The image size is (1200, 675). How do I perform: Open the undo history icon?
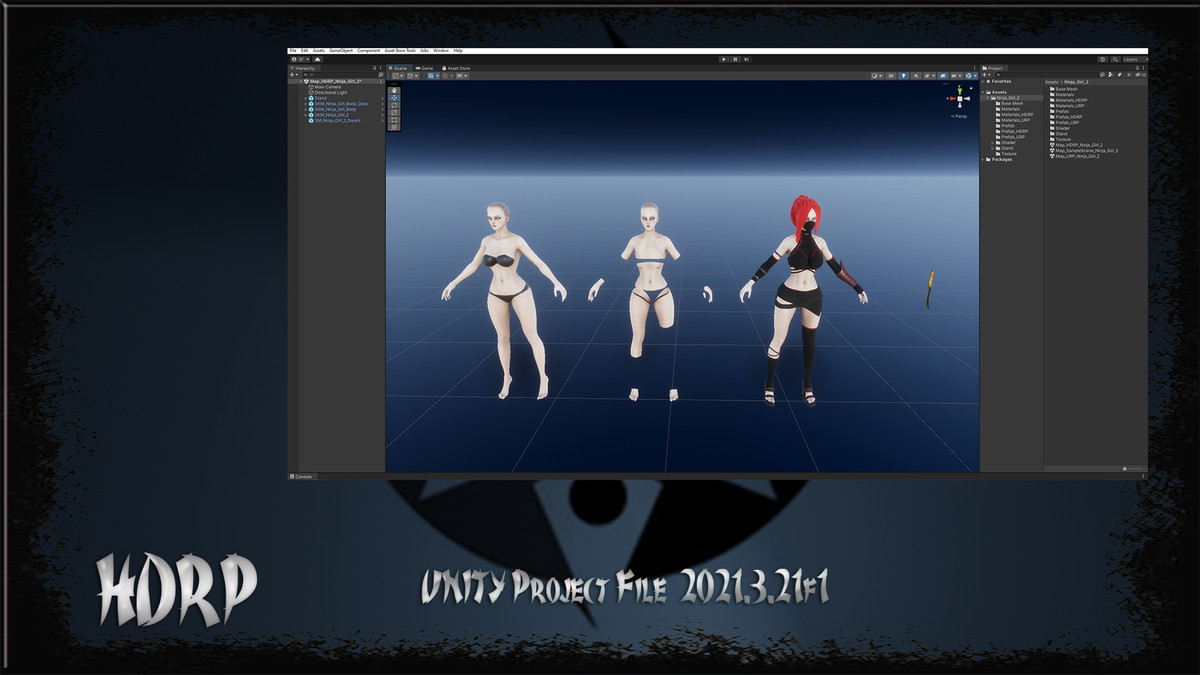point(1103,59)
